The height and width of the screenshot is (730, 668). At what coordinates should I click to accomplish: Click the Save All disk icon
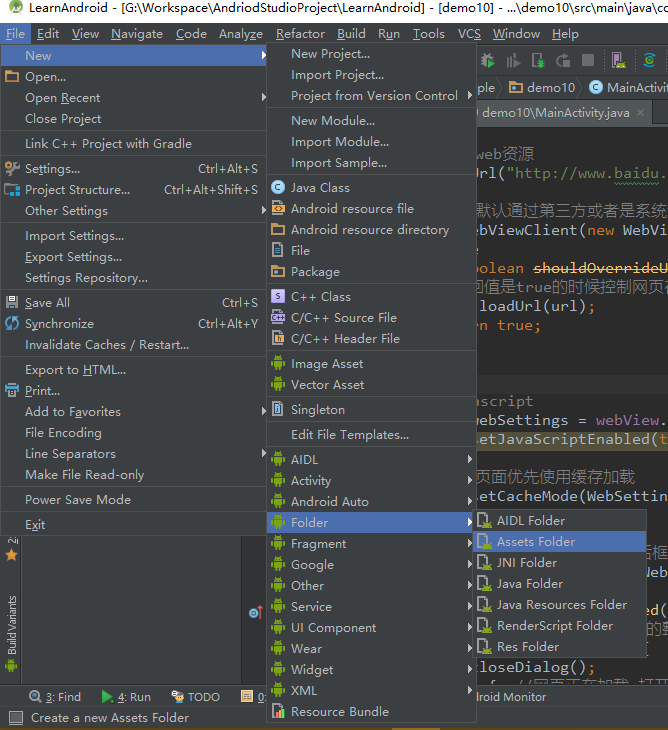[x=12, y=303]
